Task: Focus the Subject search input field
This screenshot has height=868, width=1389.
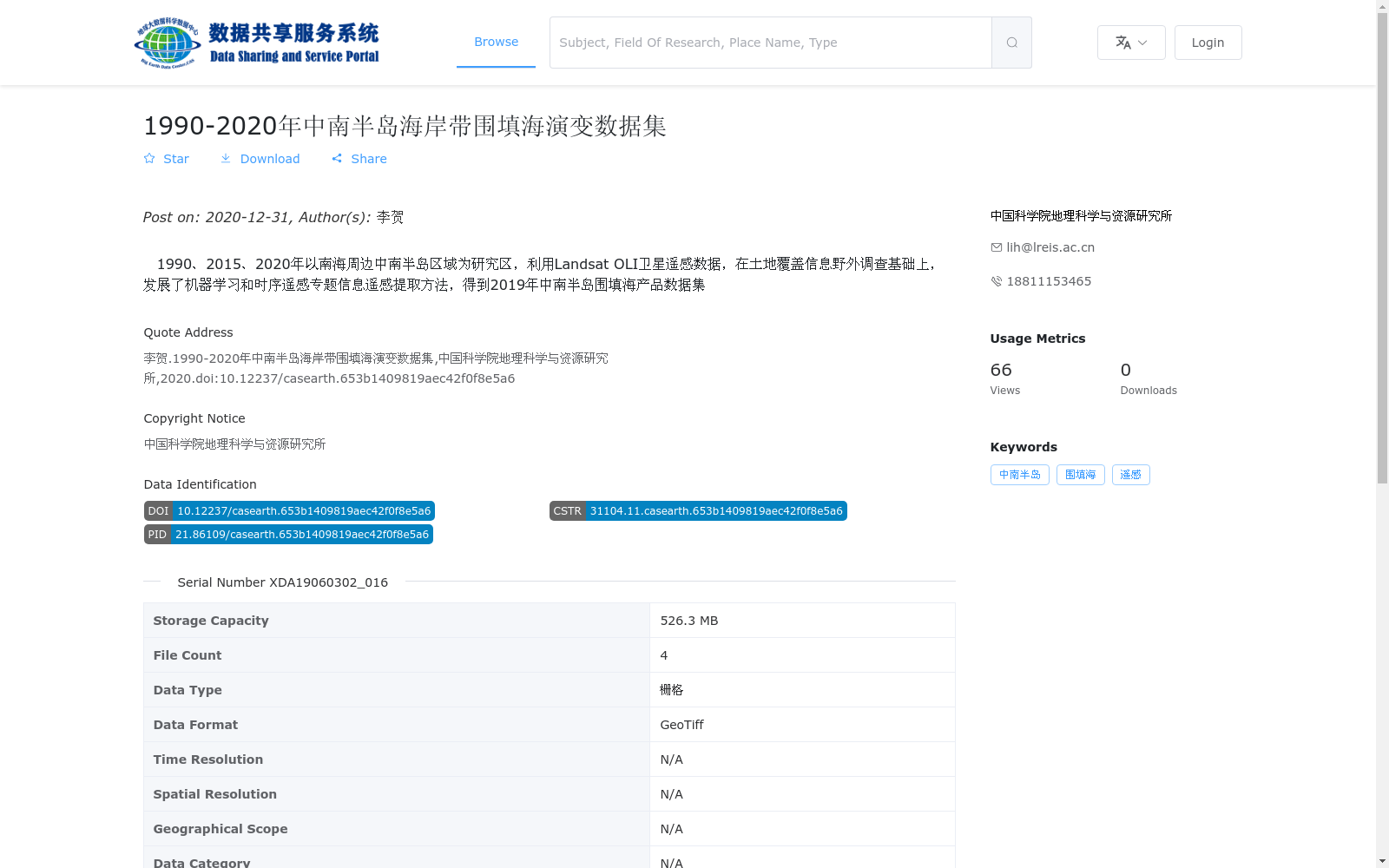Action: tap(771, 43)
